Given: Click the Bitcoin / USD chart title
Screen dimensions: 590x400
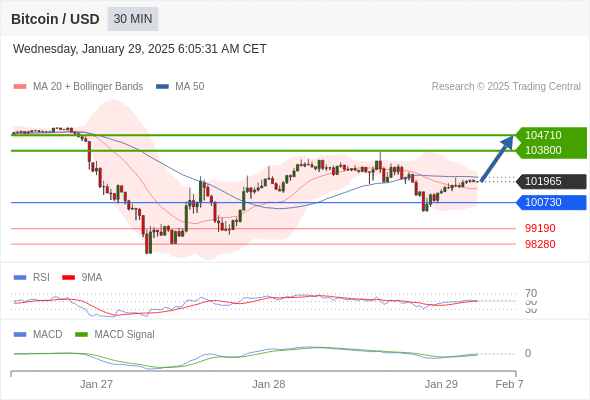Looking at the screenshot, I should tap(55, 19).
